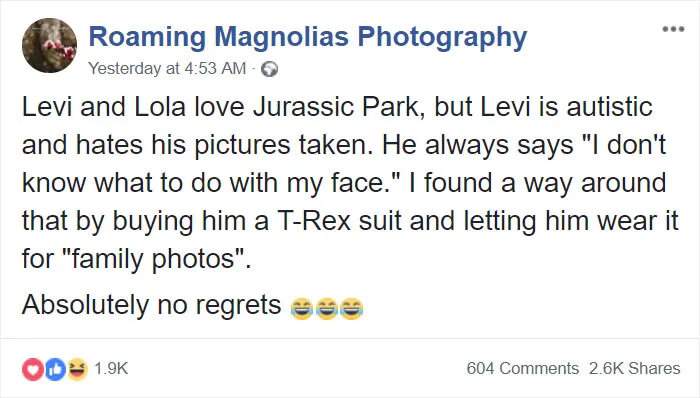
Task: Click the Yesterday at 4:53 AM timestamp
Action: click(167, 68)
